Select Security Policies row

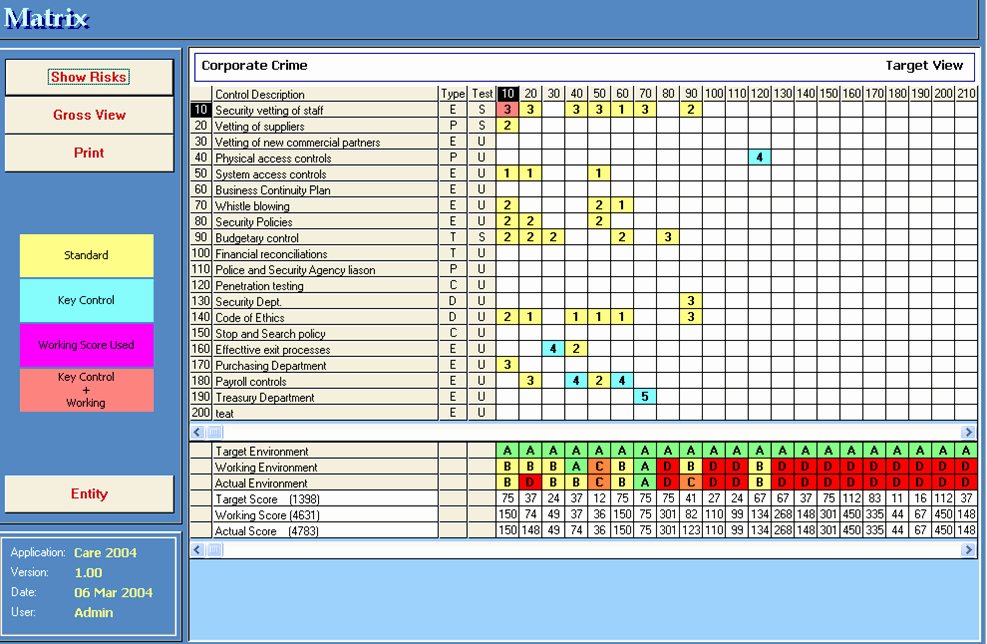[x=325, y=222]
